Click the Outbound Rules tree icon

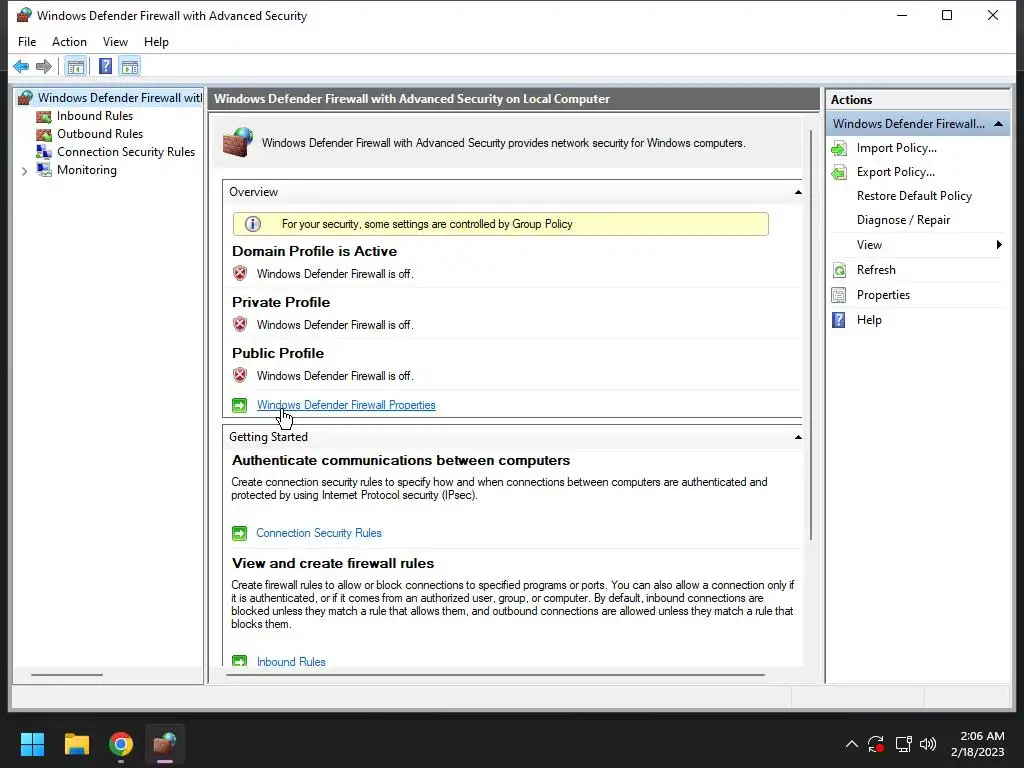tap(44, 134)
